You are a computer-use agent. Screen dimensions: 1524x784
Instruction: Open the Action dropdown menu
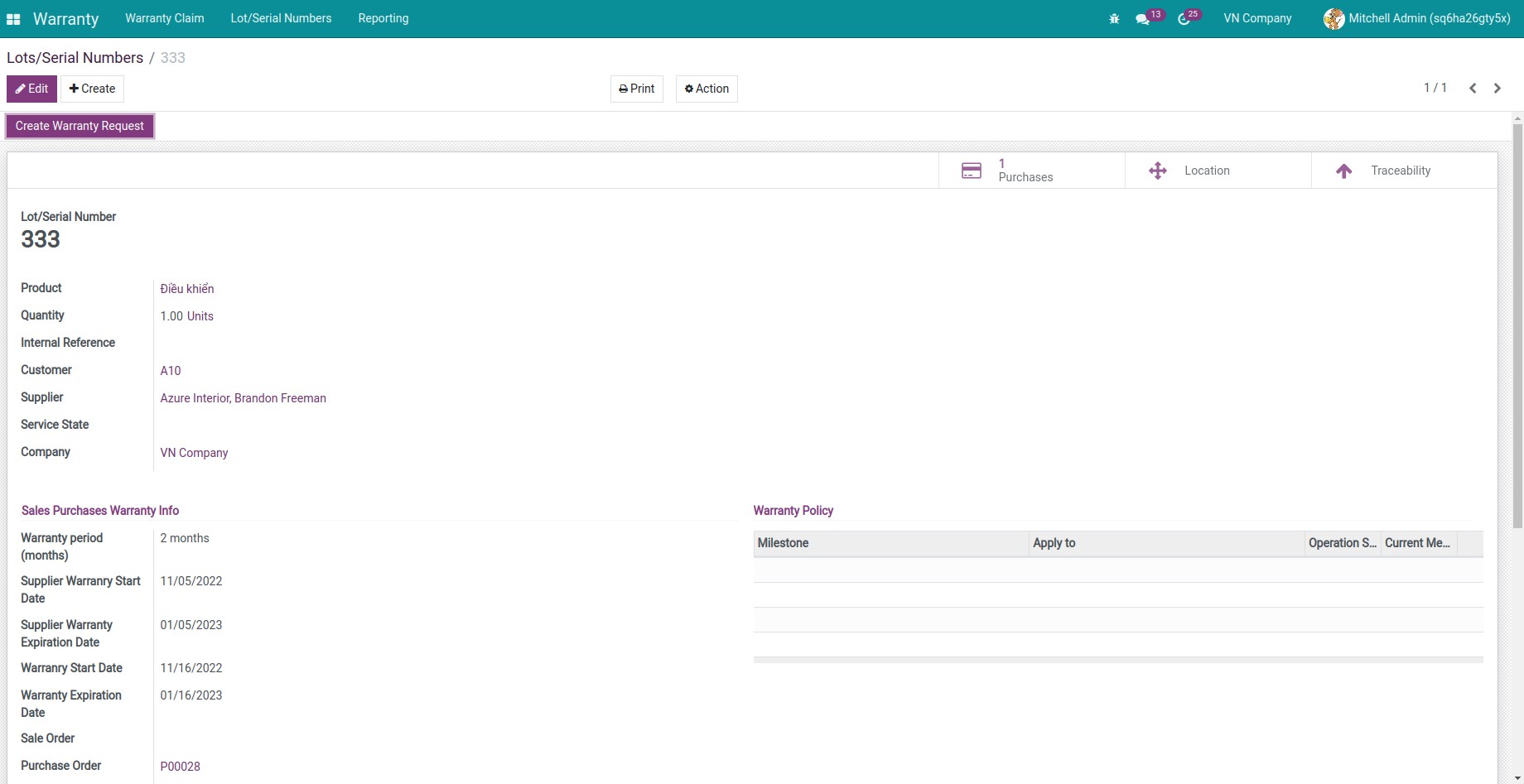click(707, 89)
